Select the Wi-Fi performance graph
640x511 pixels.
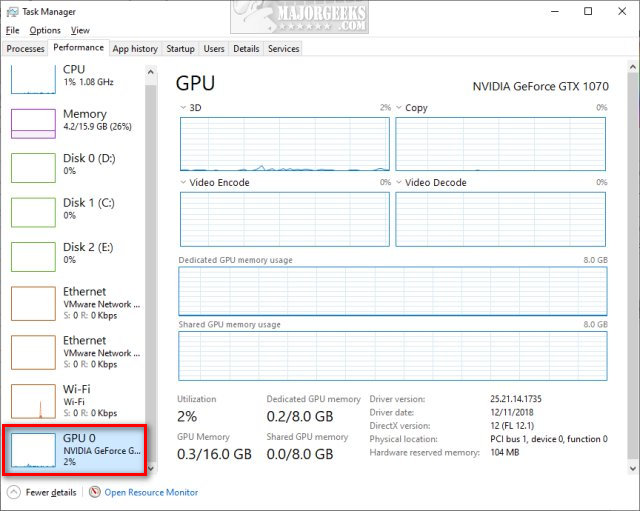[33, 401]
